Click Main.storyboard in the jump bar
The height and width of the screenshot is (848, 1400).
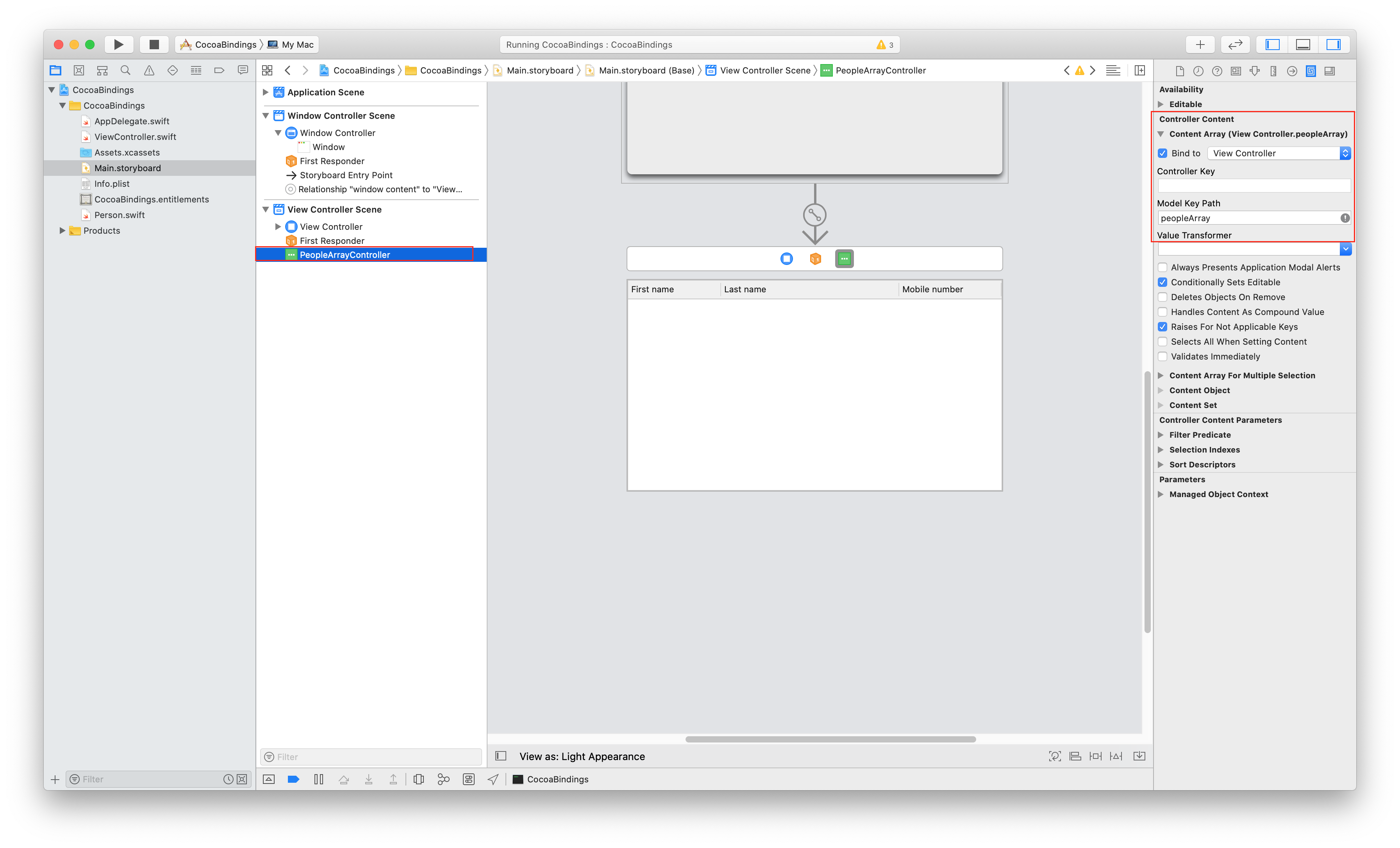(540, 70)
